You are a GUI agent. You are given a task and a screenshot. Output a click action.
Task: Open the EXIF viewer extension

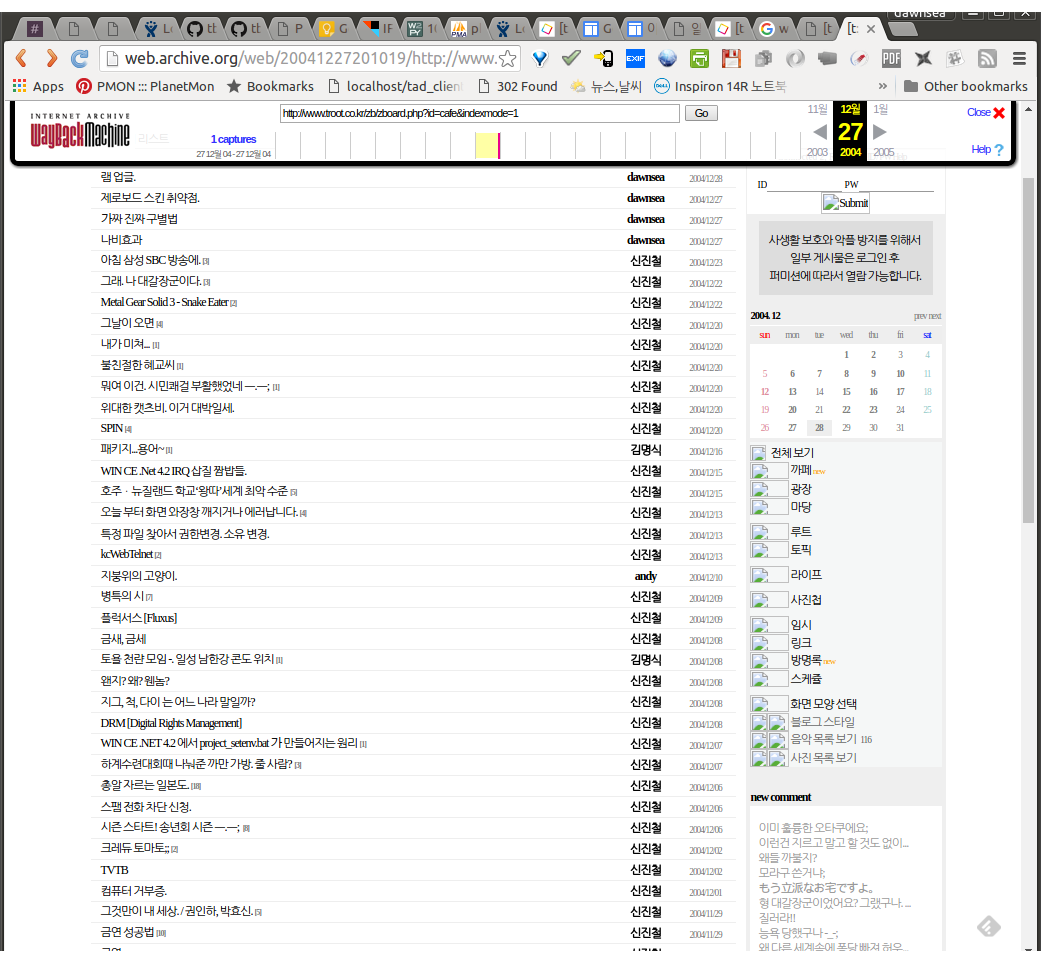click(635, 58)
